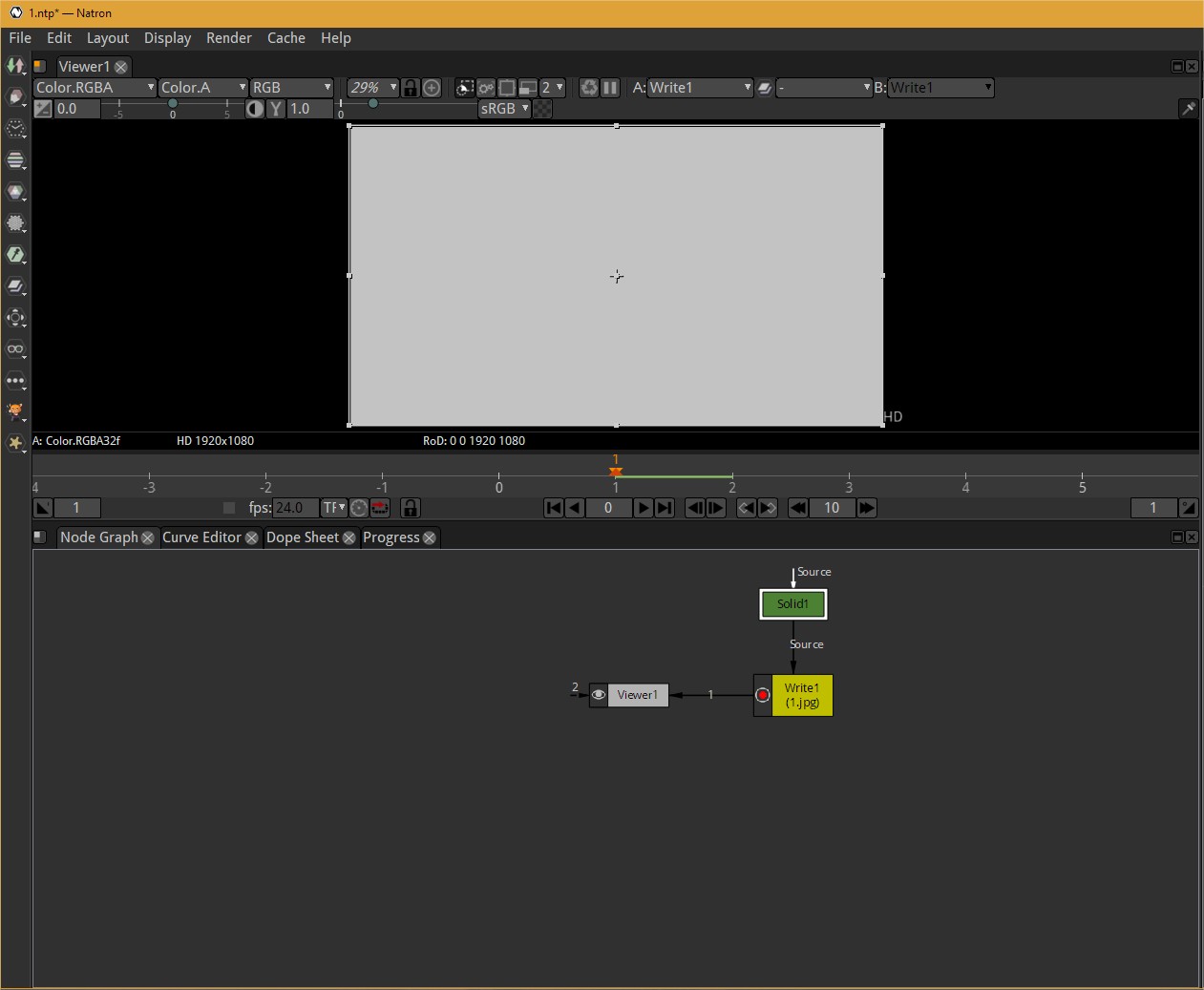Open the Display menu
Image resolution: width=1204 pixels, height=990 pixels.
(x=168, y=38)
